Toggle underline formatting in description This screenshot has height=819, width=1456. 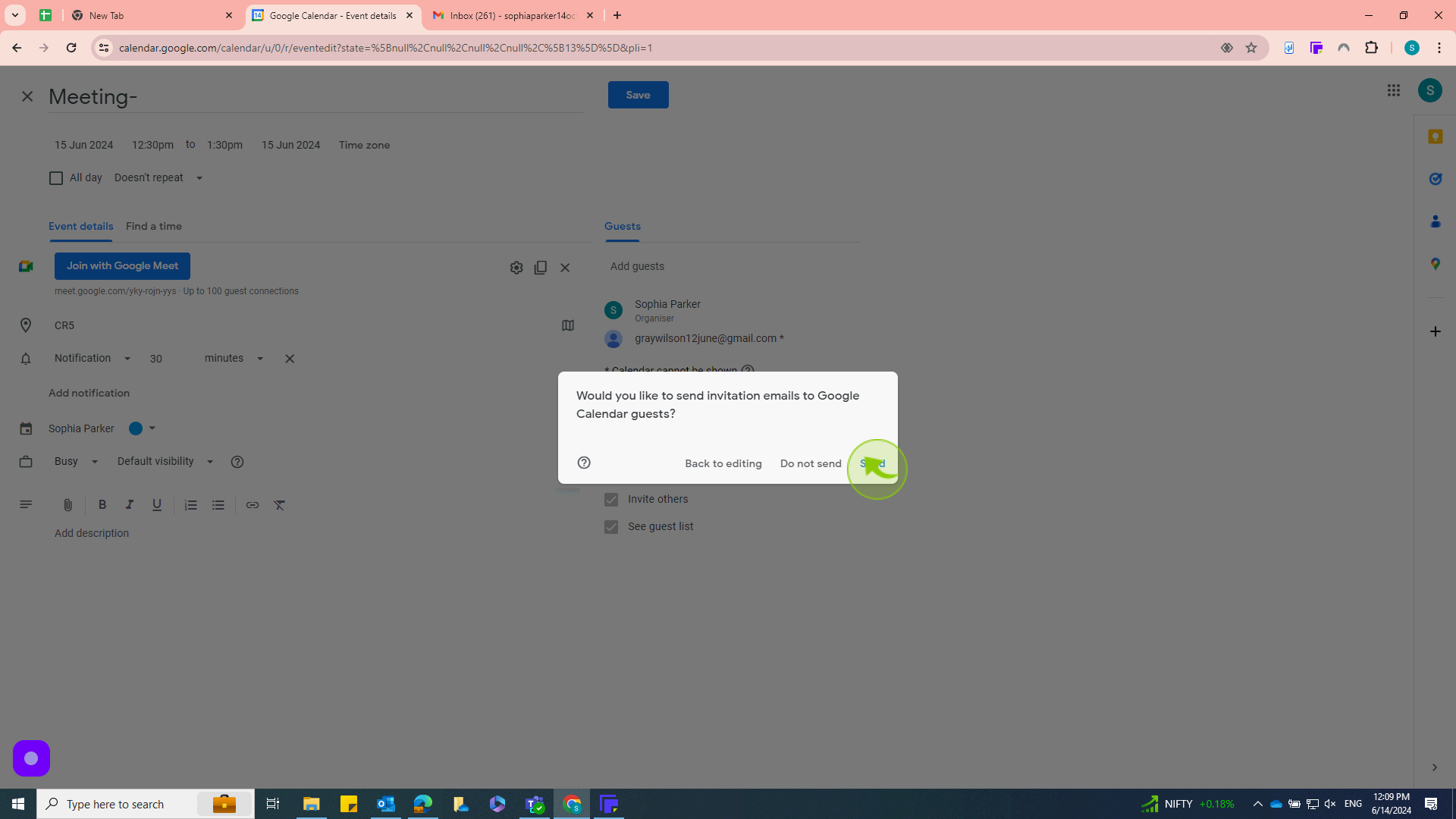(157, 505)
